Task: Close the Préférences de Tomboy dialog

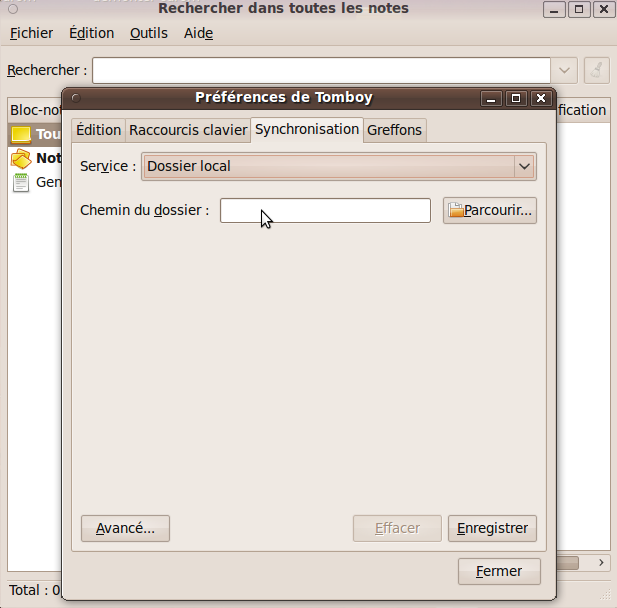Action: coord(540,98)
